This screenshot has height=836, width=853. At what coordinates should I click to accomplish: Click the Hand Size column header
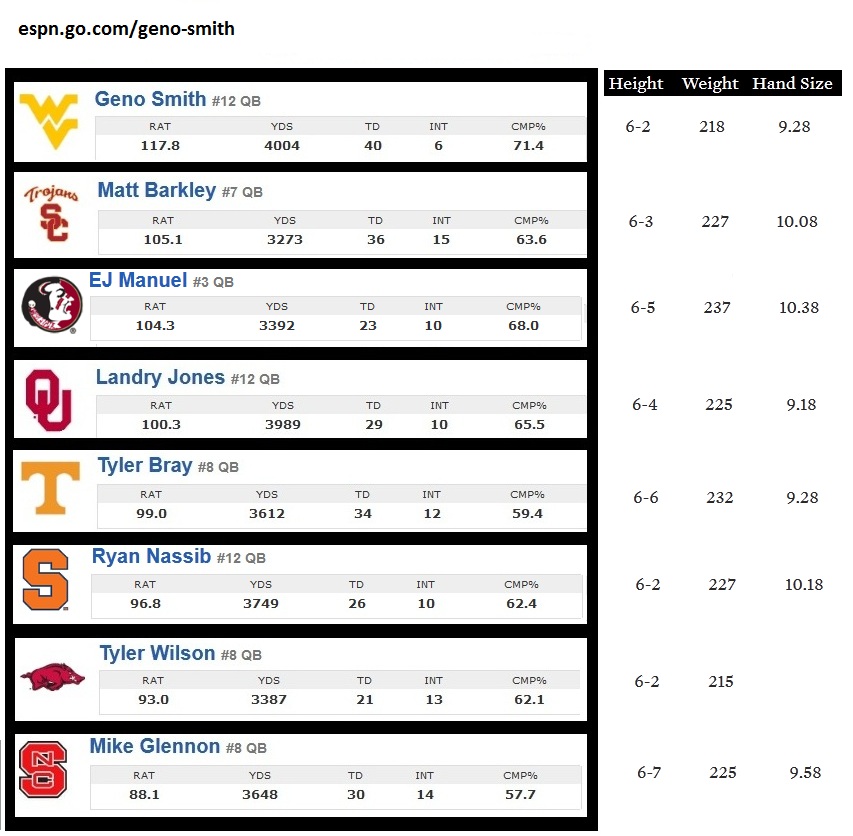coord(792,83)
